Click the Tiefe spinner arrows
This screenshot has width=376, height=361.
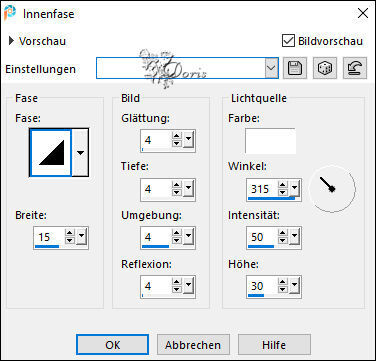pos(177,189)
